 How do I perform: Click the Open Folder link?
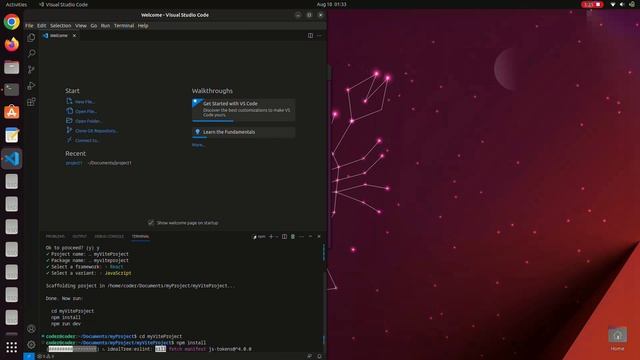click(89, 121)
